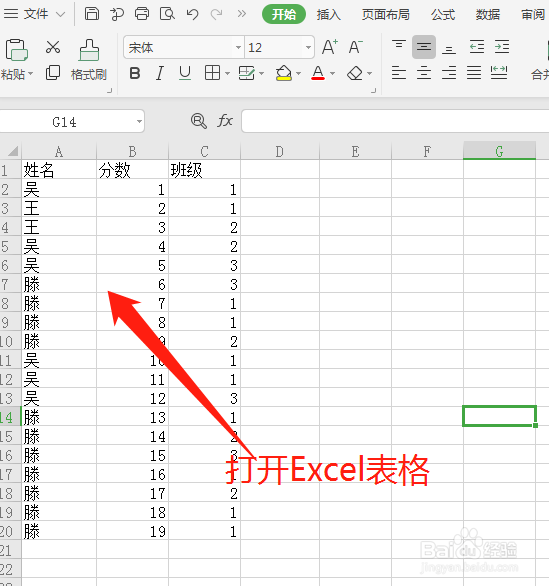Switch to 公式 Formulas tab

point(443,15)
